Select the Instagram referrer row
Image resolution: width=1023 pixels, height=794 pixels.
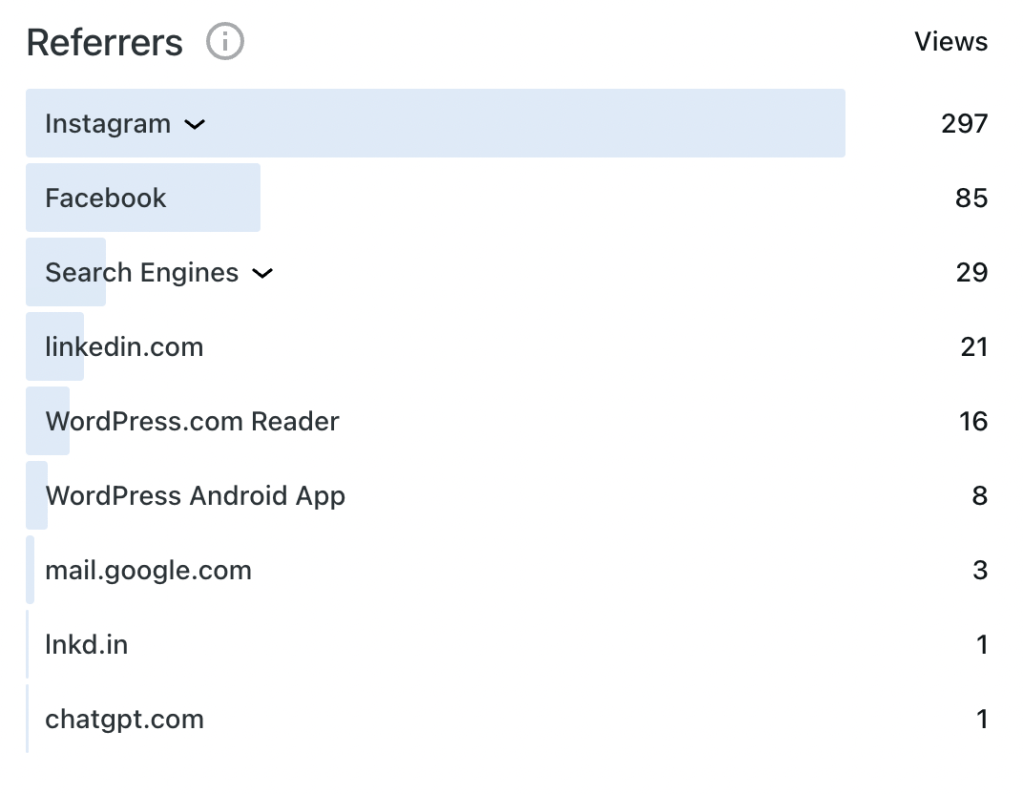point(108,124)
